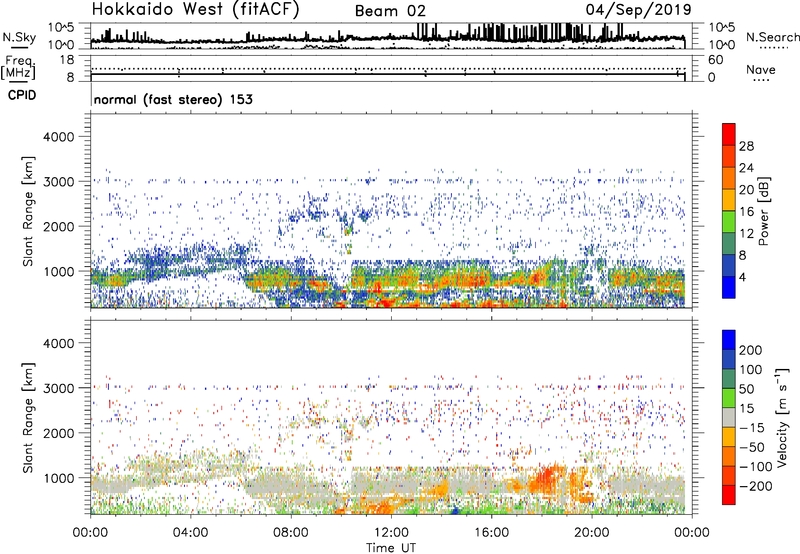
Task: Pick the gray segment of Velocity colorbar
Action: (x=729, y=418)
